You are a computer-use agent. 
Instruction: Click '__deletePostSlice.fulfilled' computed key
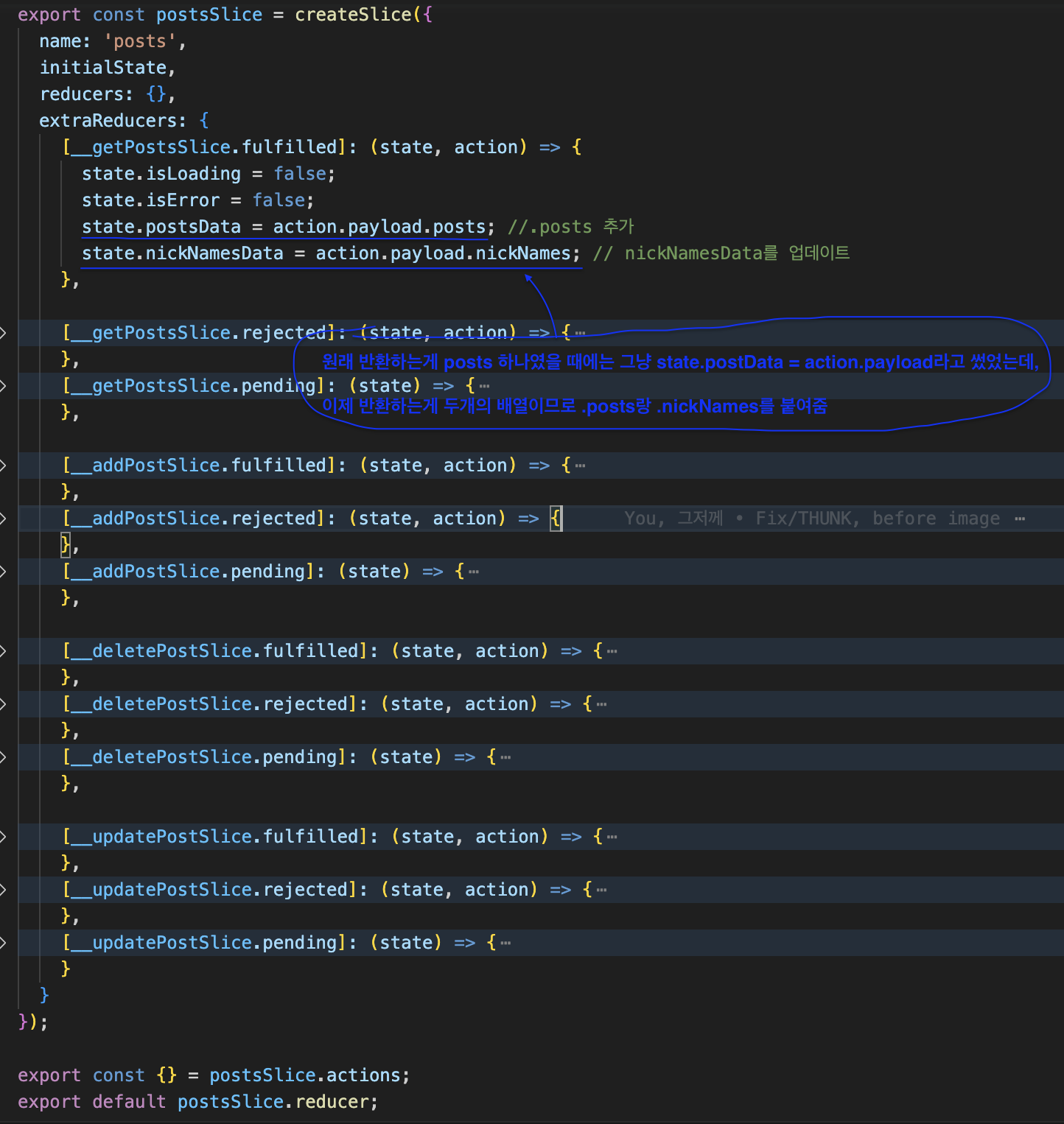[214, 651]
